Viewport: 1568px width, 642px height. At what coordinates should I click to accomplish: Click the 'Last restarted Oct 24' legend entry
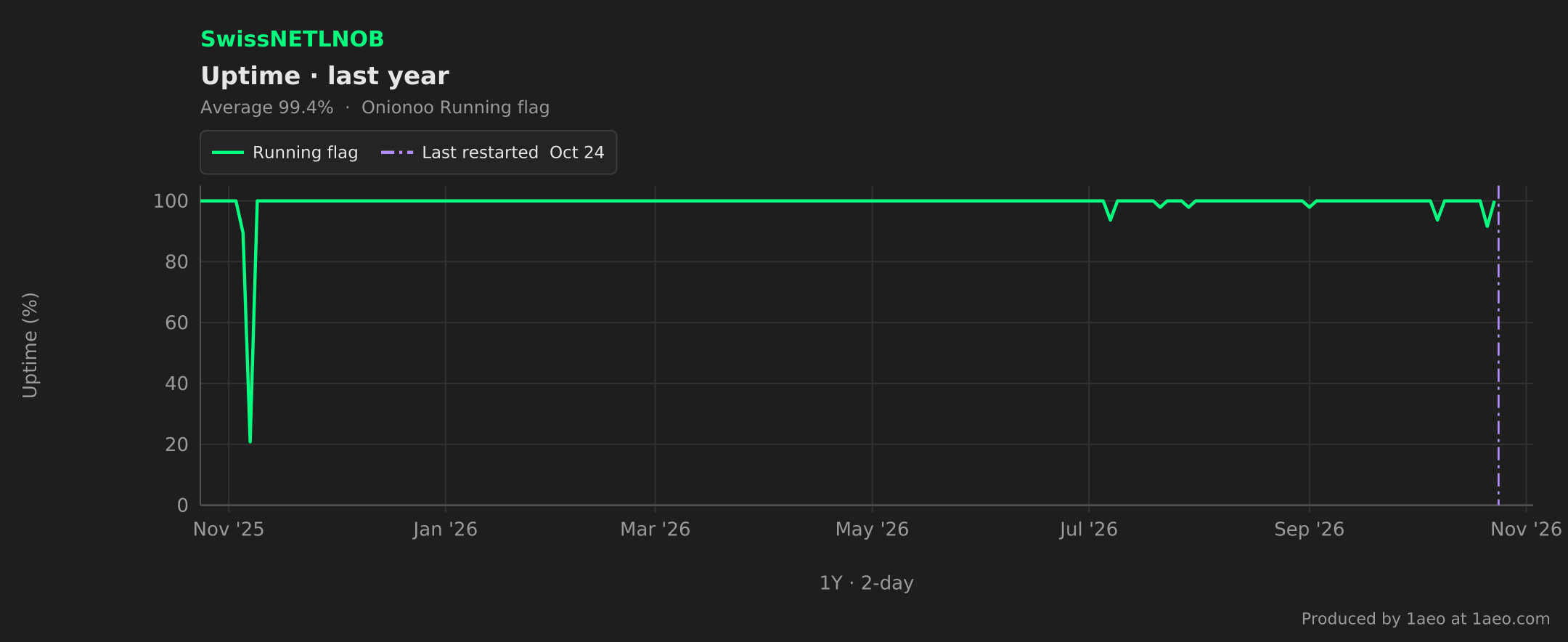(492, 153)
